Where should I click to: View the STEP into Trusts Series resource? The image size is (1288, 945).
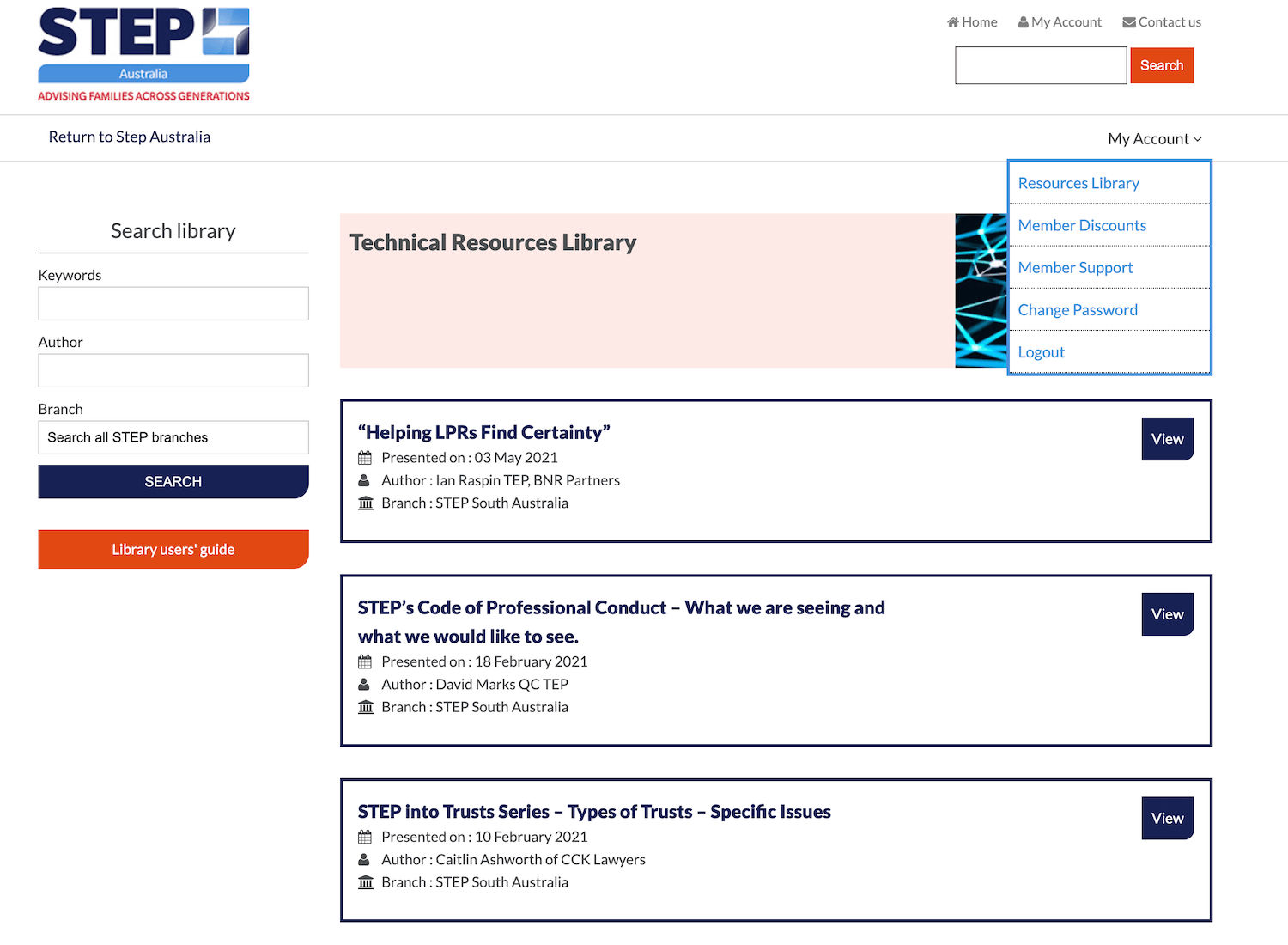pos(1168,819)
